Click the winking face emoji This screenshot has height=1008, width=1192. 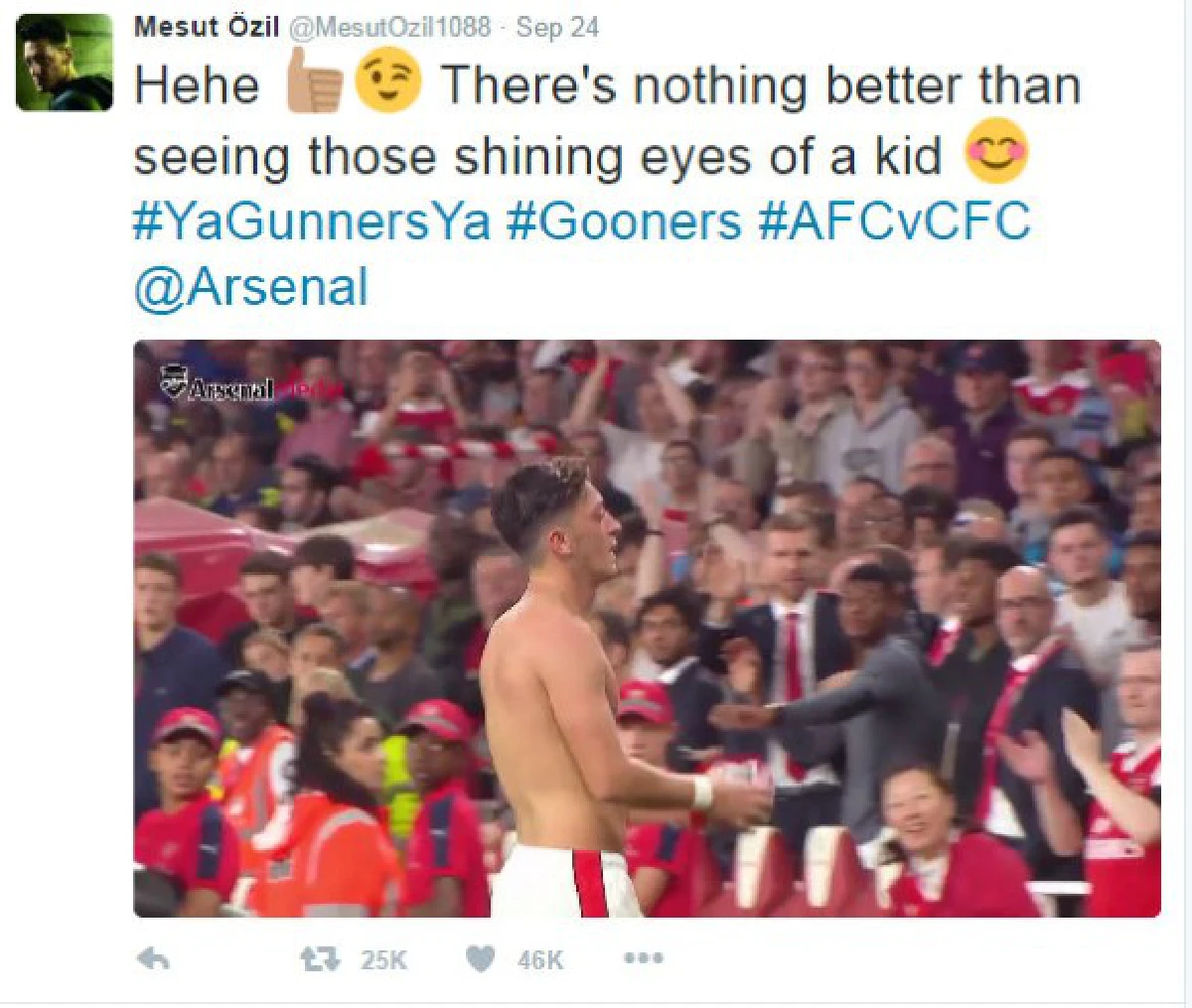388,83
